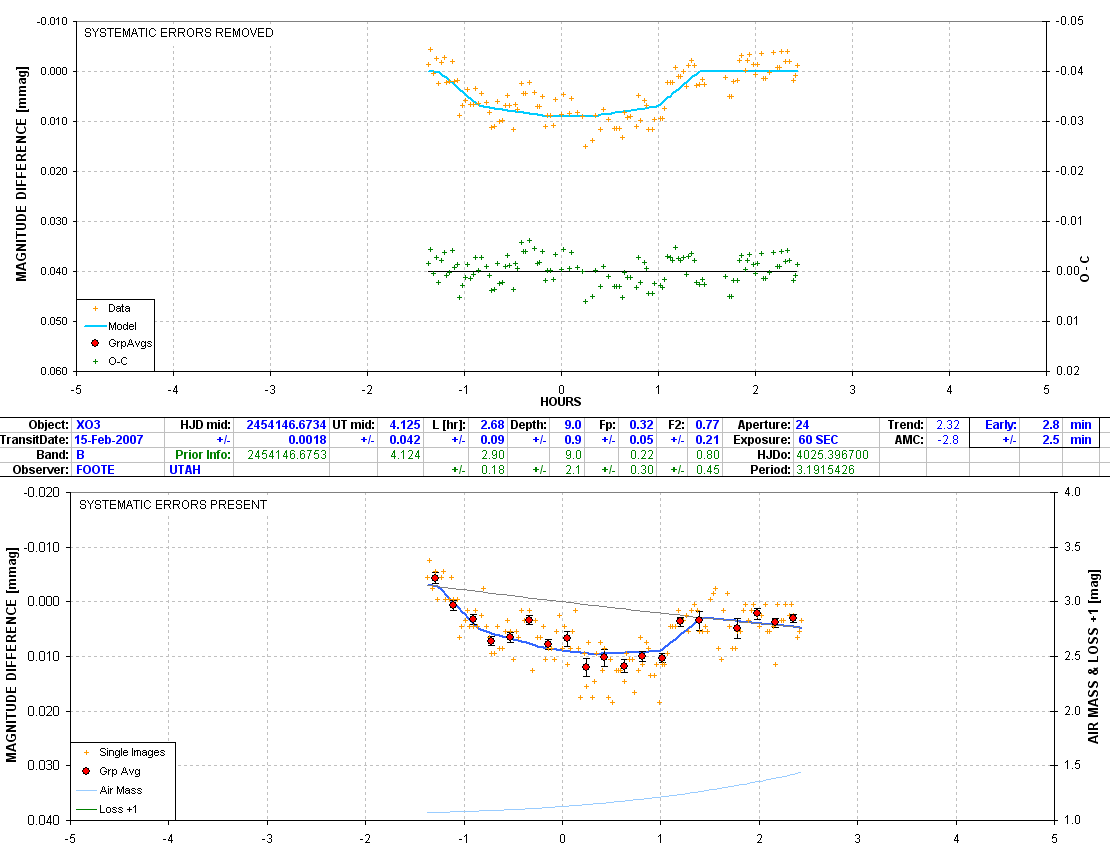Select the Aperture value 24
This screenshot has width=1110, height=849.
pyautogui.click(x=802, y=425)
